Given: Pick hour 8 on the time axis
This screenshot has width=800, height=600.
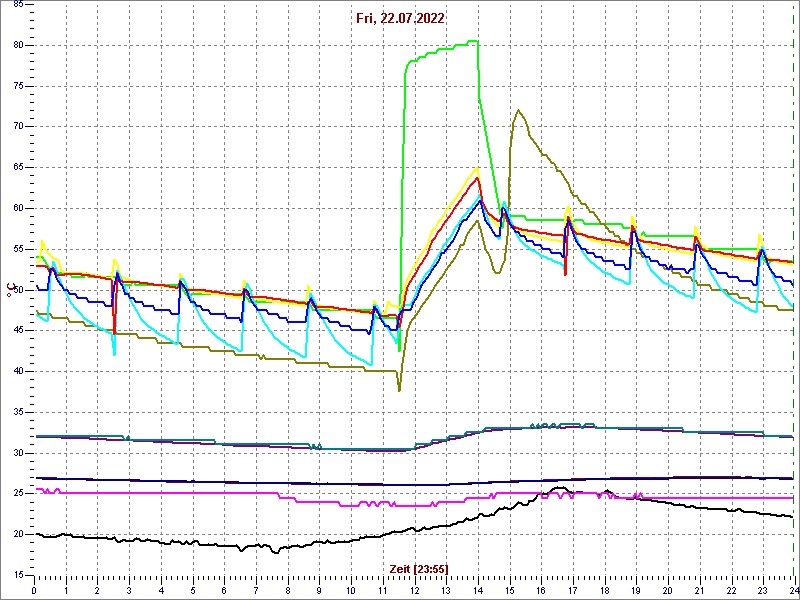Looking at the screenshot, I should point(288,591).
